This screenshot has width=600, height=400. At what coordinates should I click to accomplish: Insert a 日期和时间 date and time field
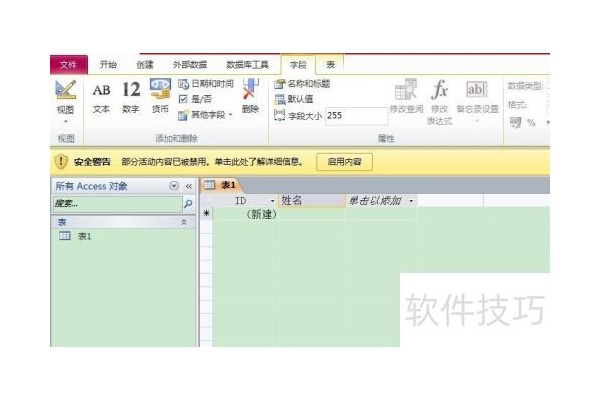pos(206,84)
